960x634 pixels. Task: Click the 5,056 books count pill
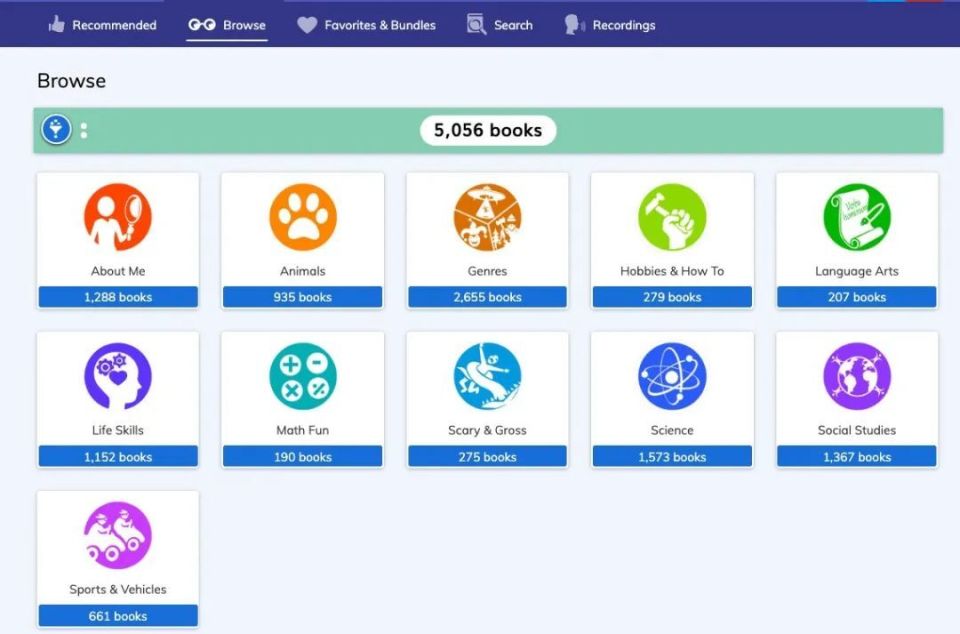[x=488, y=130]
